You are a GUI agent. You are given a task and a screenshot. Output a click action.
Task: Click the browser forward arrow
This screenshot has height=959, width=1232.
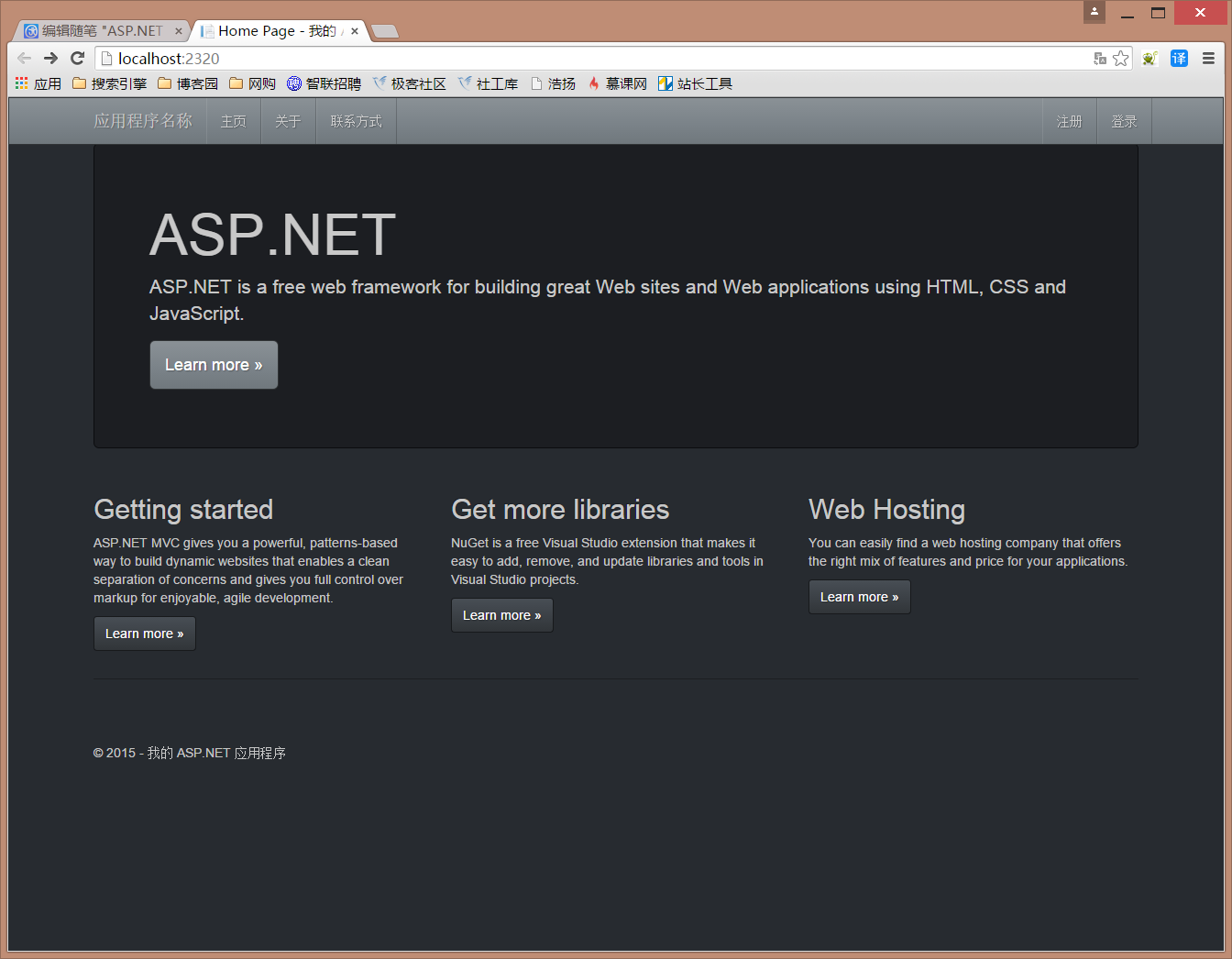click(x=50, y=58)
